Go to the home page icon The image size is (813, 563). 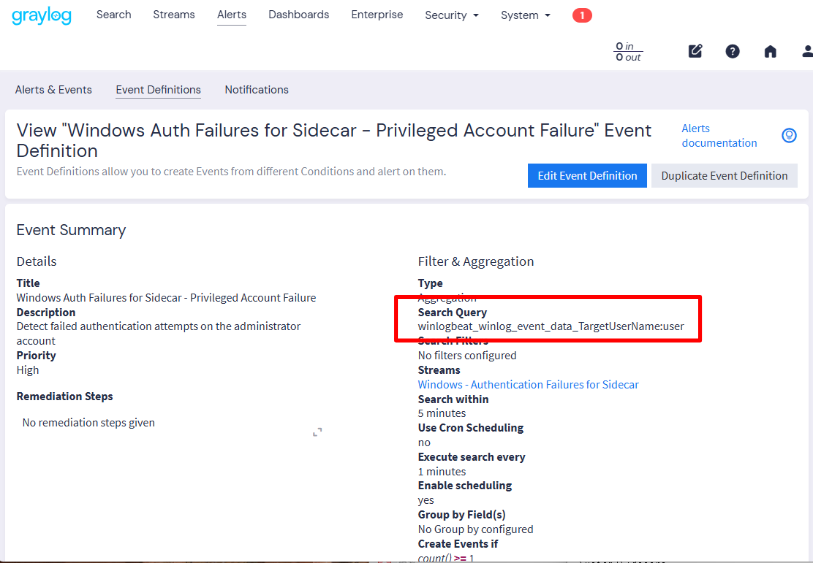click(770, 51)
